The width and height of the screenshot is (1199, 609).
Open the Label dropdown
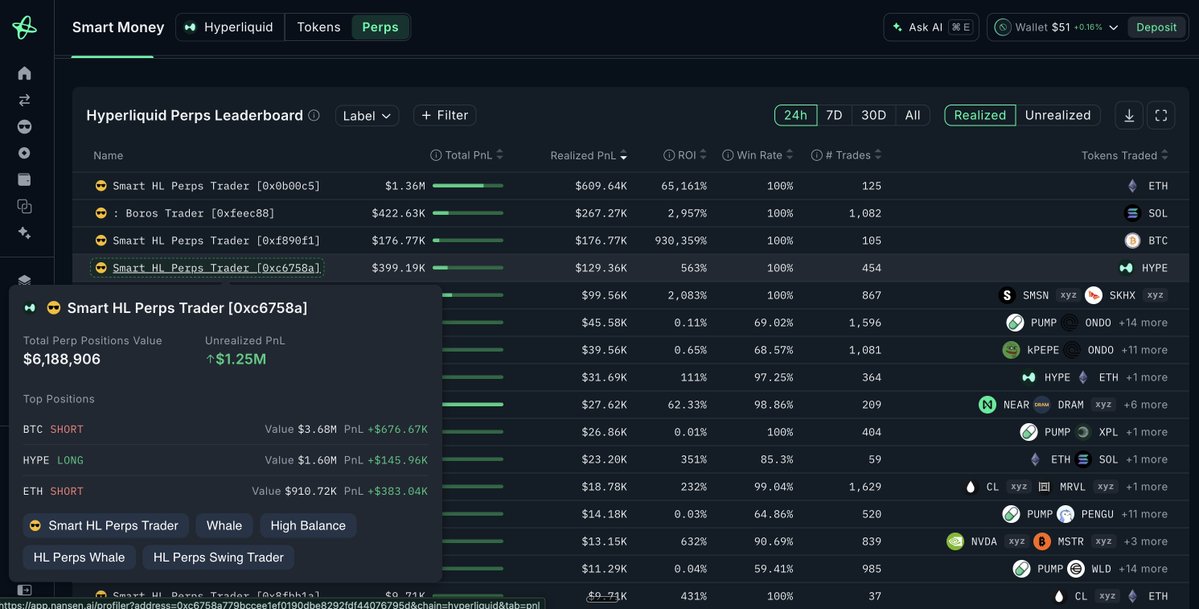[367, 116]
